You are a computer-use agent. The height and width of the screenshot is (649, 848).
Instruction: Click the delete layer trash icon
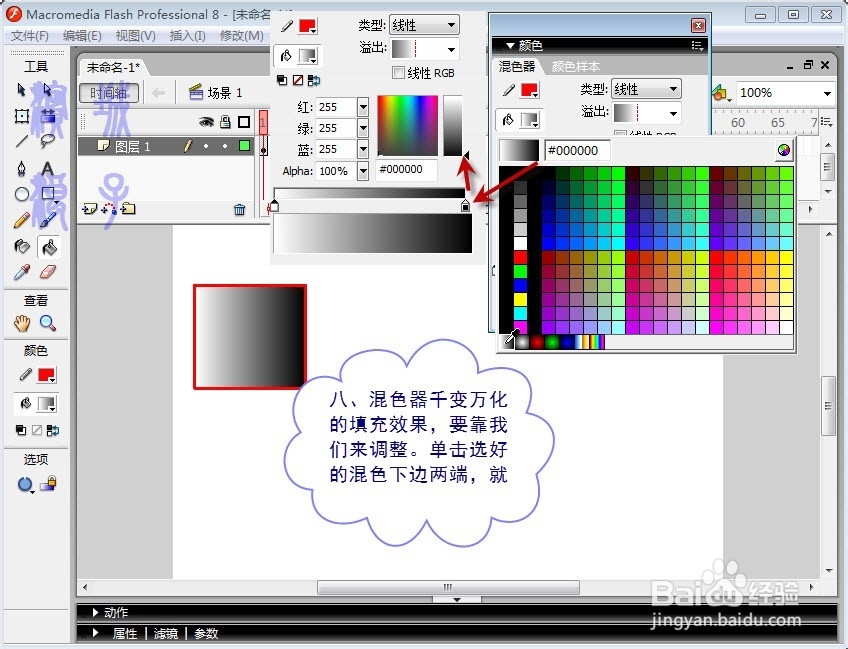click(x=239, y=210)
